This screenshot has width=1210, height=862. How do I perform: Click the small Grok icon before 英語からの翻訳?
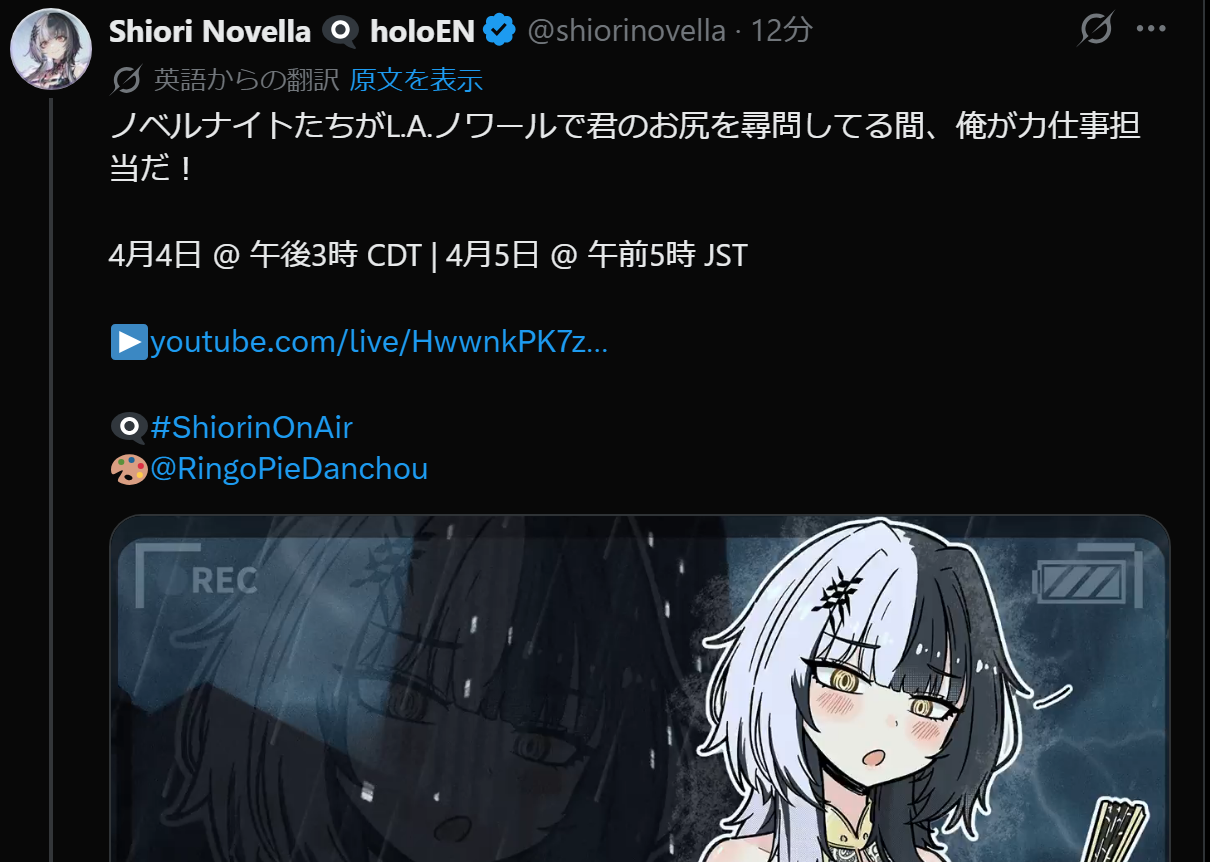point(127,79)
